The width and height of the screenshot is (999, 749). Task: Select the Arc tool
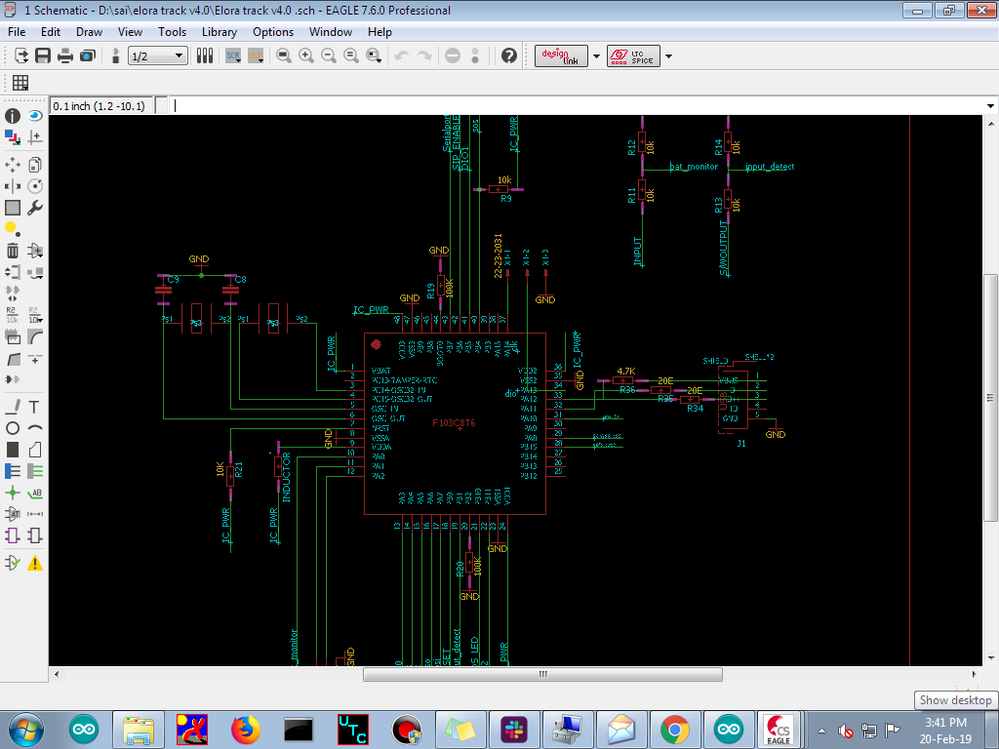pos(35,428)
